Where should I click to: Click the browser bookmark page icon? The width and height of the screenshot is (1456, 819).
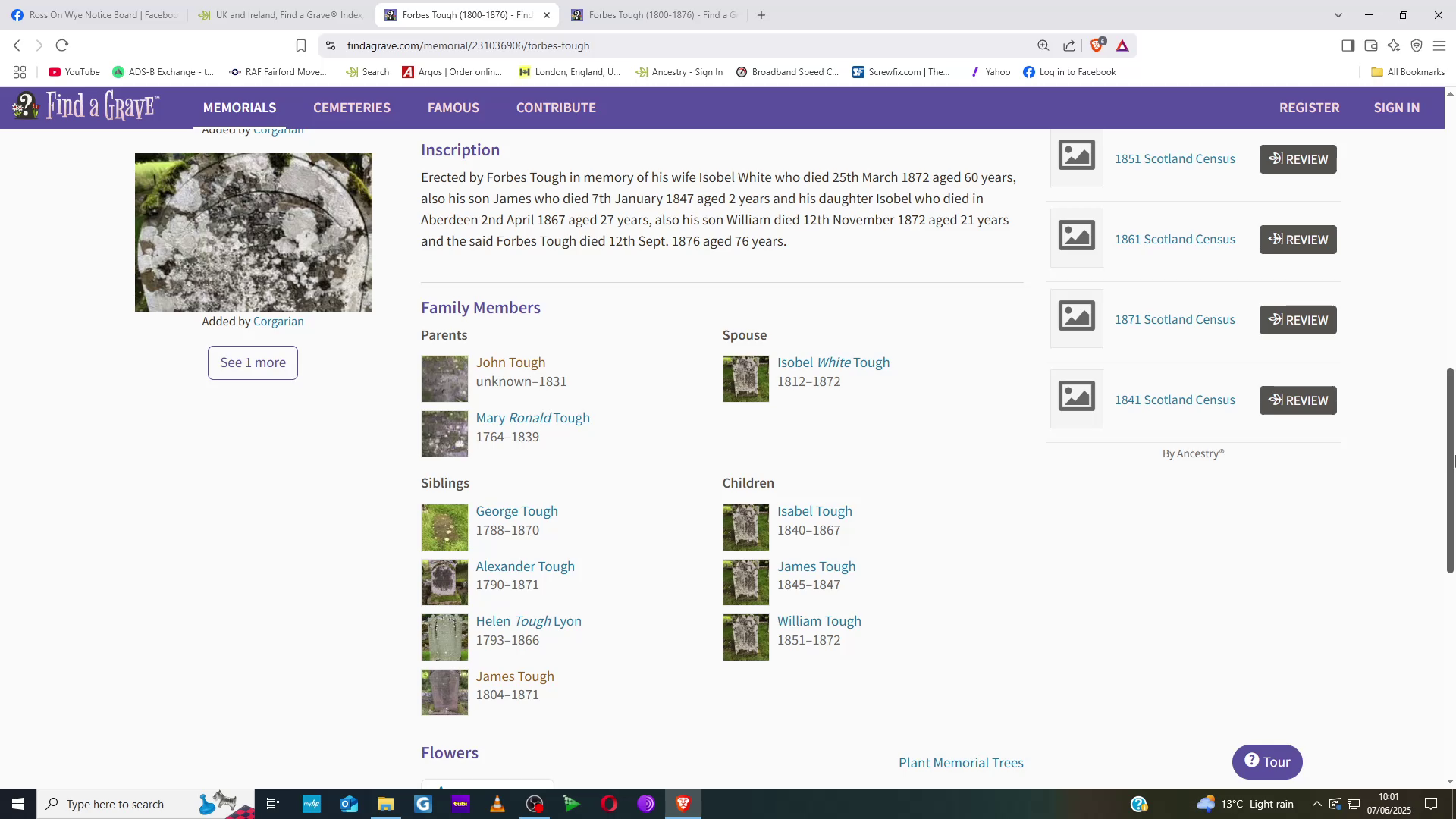(301, 45)
